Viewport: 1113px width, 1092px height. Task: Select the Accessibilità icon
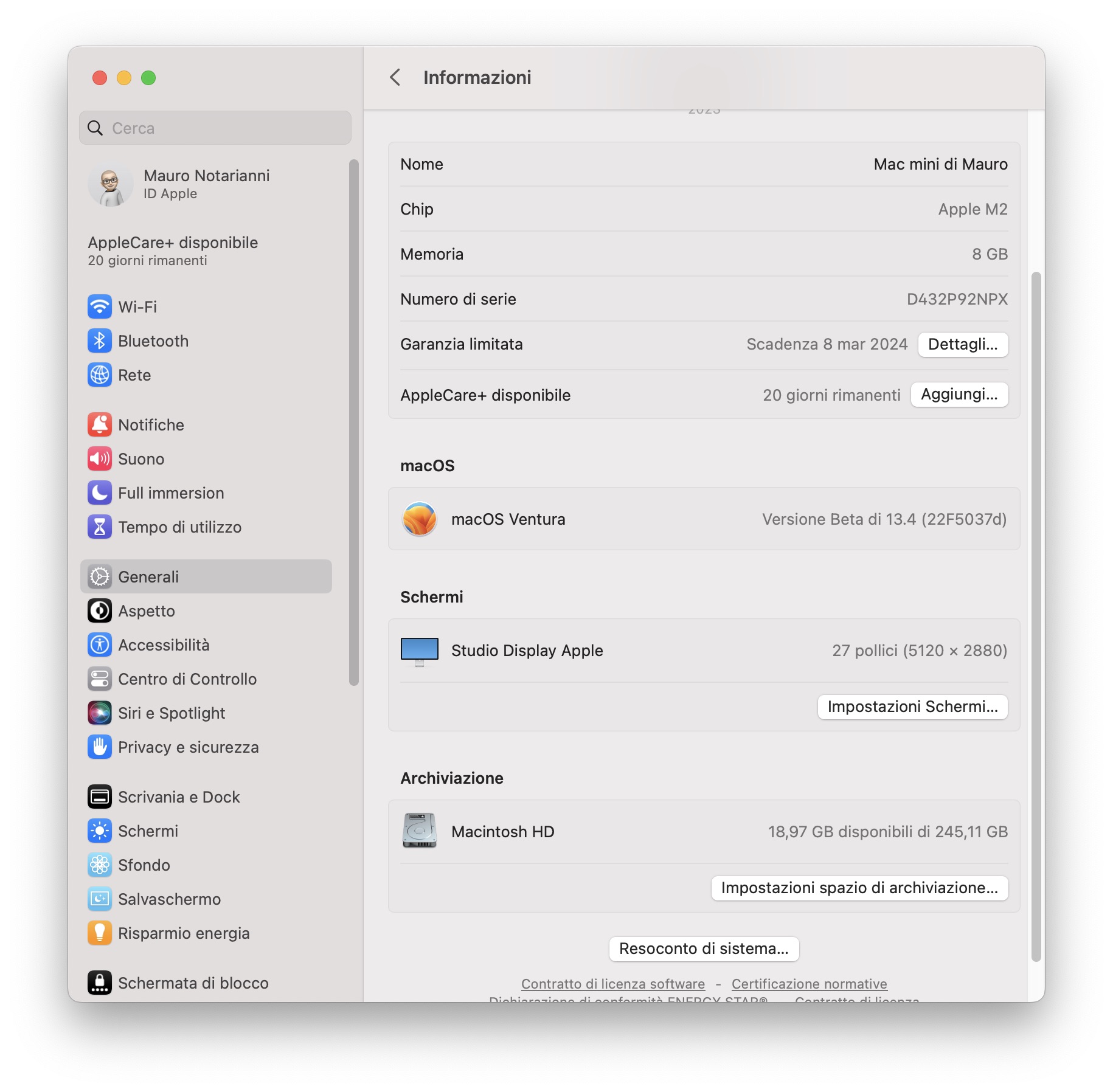coord(99,644)
